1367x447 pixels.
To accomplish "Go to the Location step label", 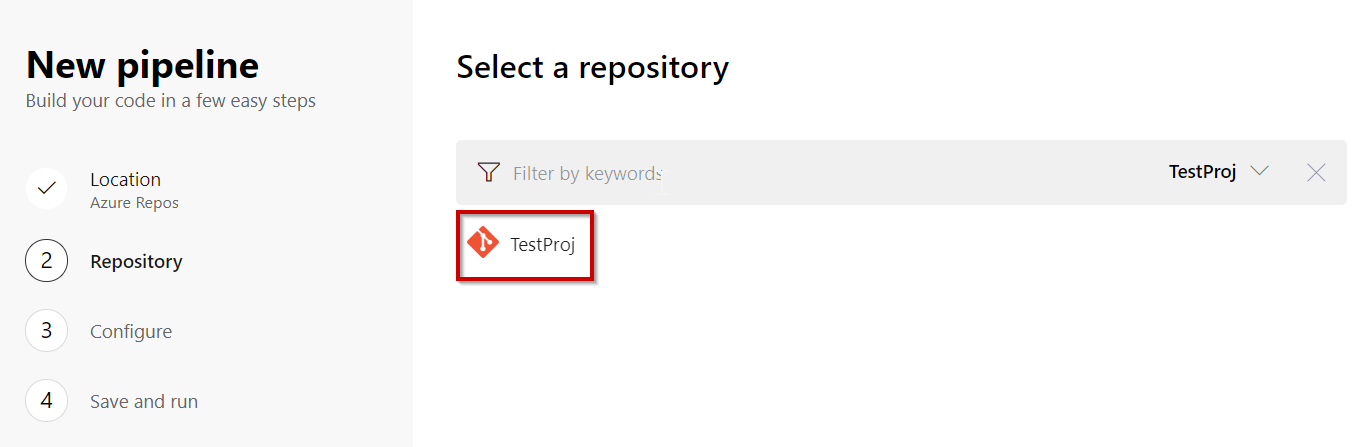I will (x=125, y=180).
